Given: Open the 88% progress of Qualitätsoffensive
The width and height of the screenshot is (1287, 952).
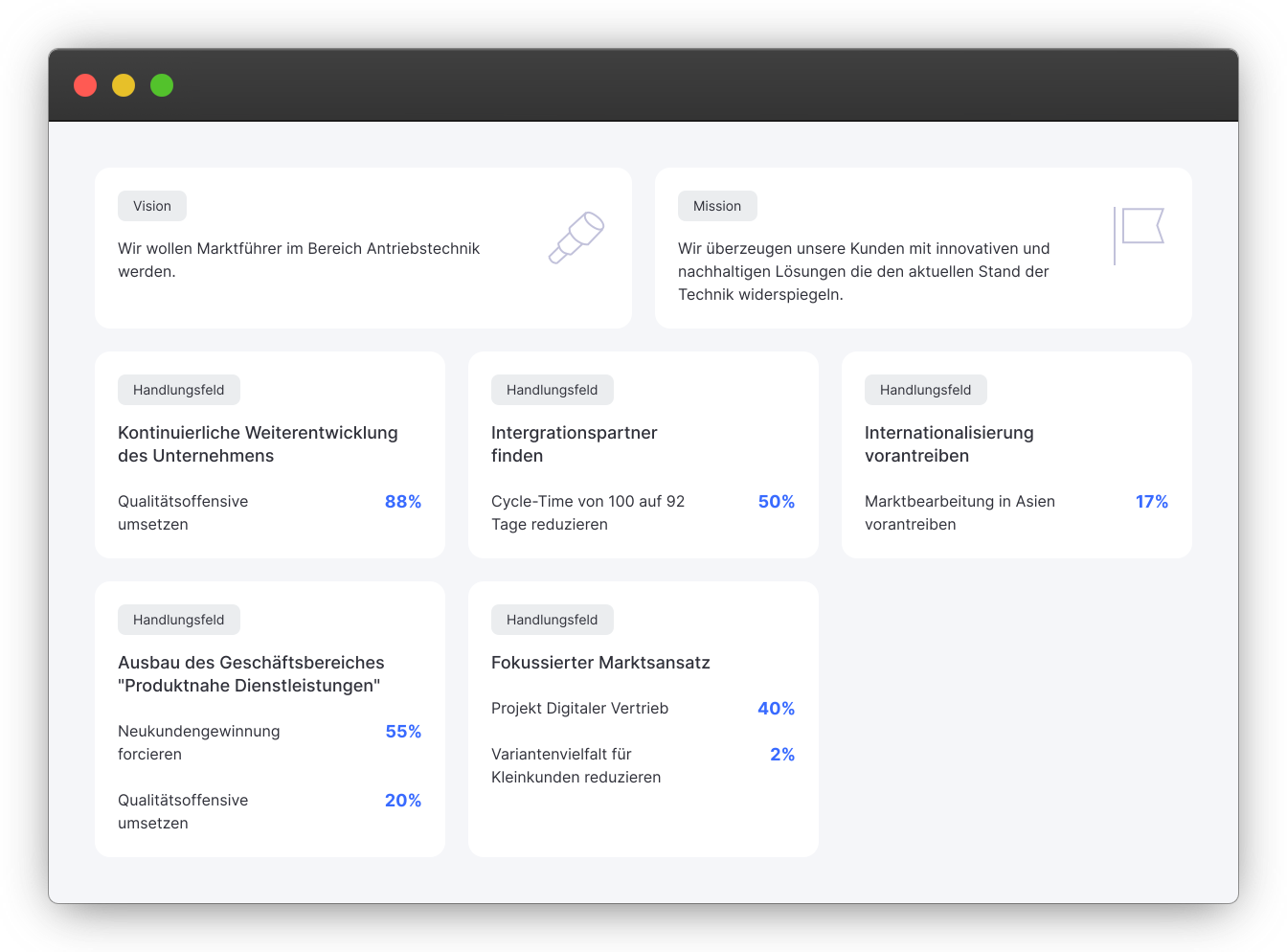Looking at the screenshot, I should tap(403, 502).
